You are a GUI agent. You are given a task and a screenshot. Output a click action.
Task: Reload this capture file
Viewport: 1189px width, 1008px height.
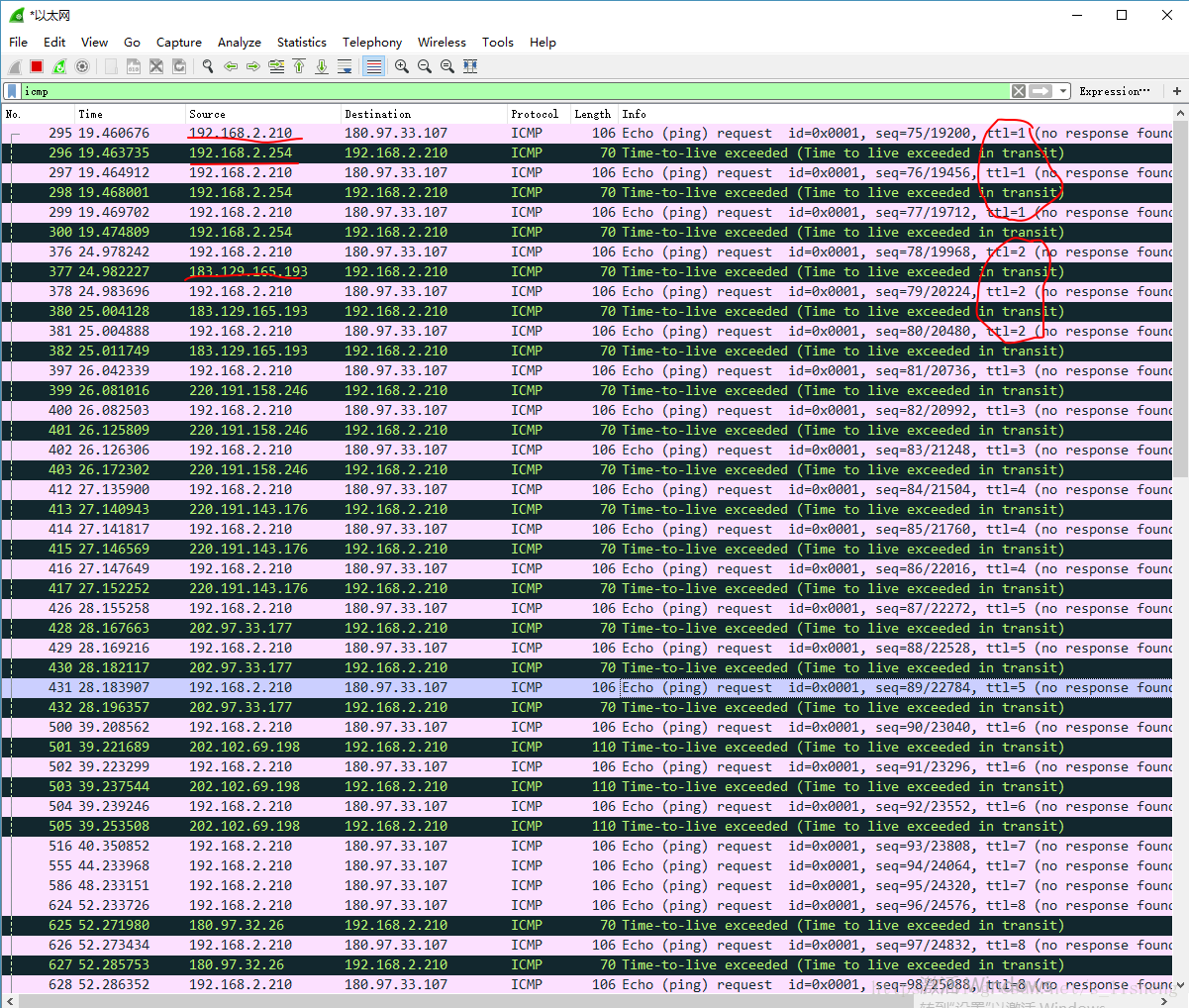pos(179,66)
